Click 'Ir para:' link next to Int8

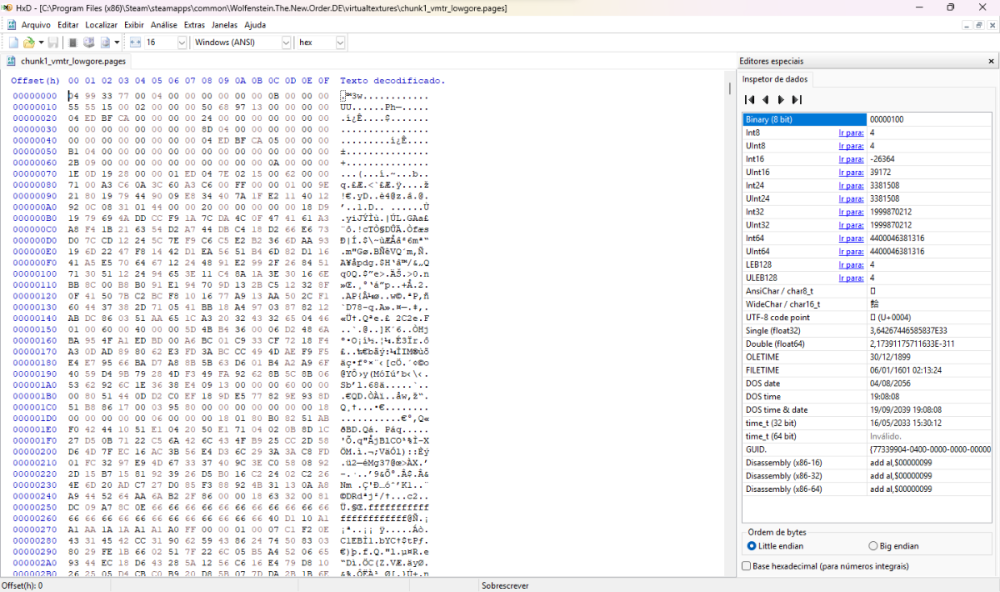(x=850, y=132)
